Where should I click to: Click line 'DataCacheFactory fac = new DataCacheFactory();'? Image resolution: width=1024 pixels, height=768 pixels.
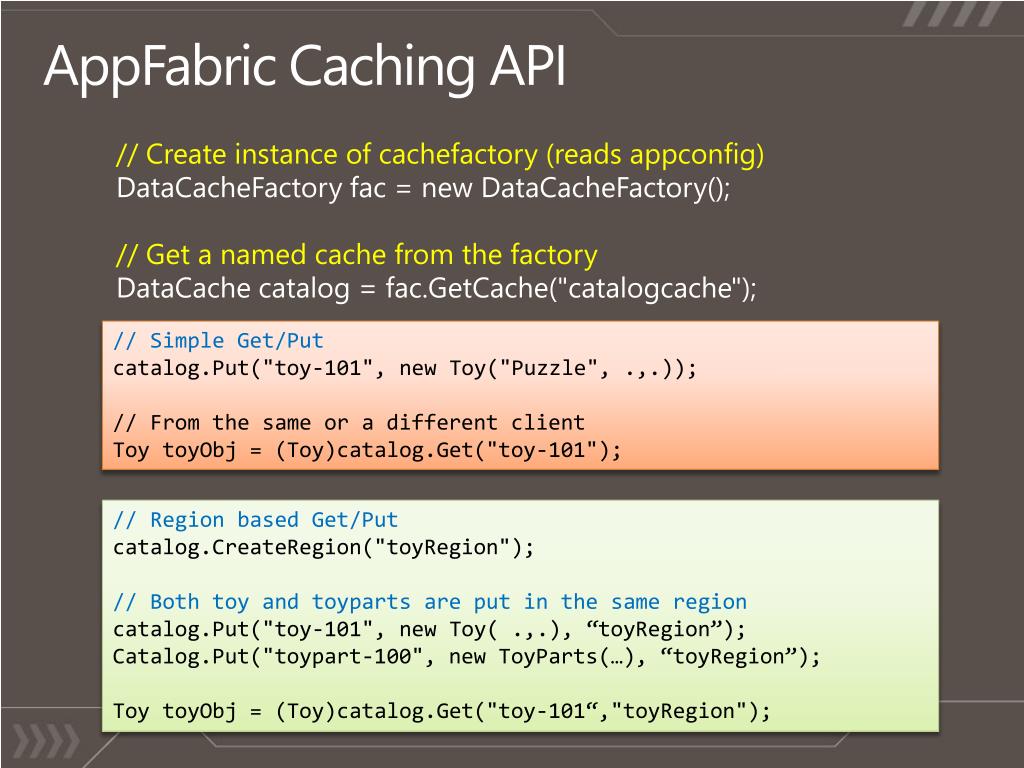pyautogui.click(x=423, y=189)
